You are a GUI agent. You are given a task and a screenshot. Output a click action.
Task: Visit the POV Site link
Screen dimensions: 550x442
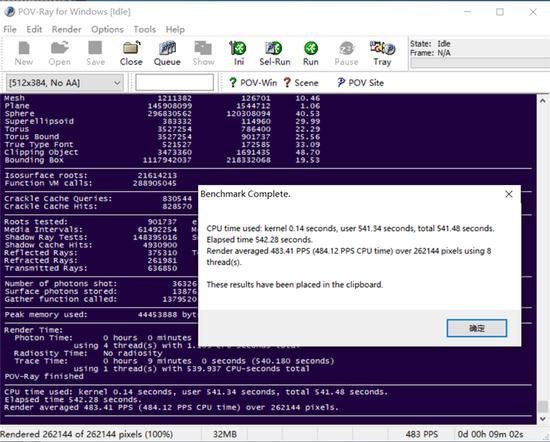point(361,83)
